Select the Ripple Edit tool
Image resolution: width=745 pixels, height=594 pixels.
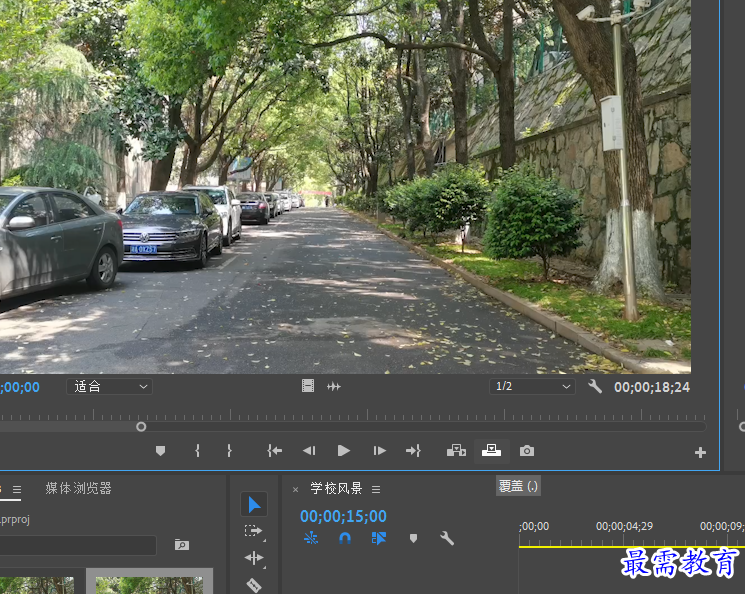254,558
